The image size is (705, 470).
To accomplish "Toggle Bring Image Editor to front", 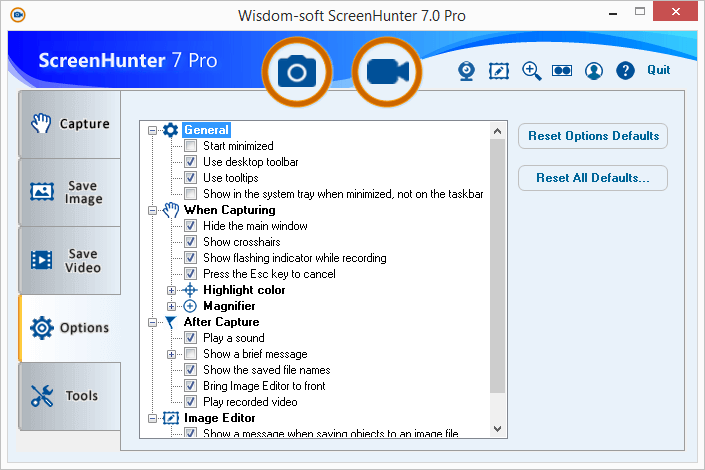I will pyautogui.click(x=191, y=386).
